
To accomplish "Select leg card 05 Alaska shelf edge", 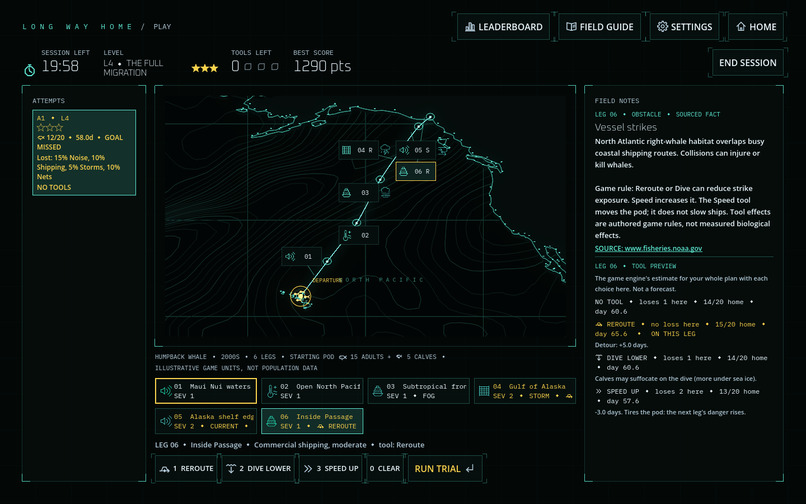I will (206, 421).
